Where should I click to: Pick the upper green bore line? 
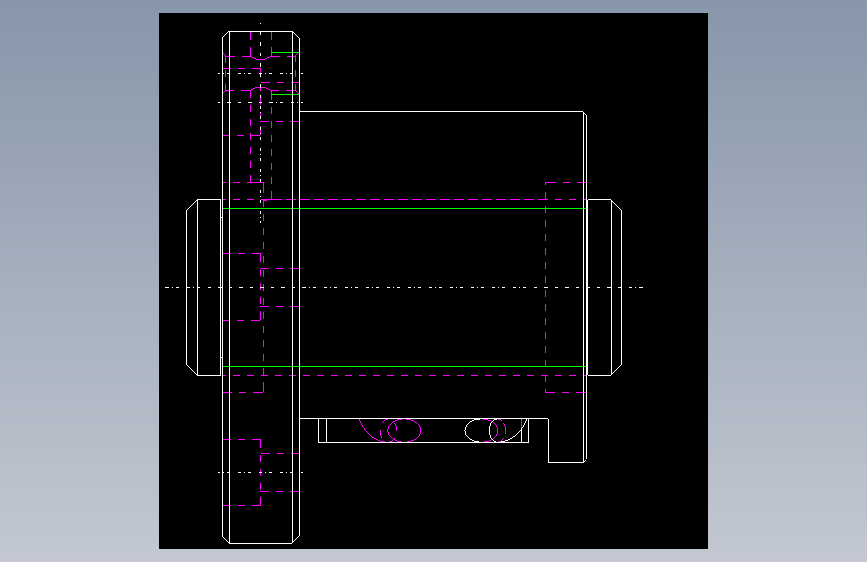(404, 209)
